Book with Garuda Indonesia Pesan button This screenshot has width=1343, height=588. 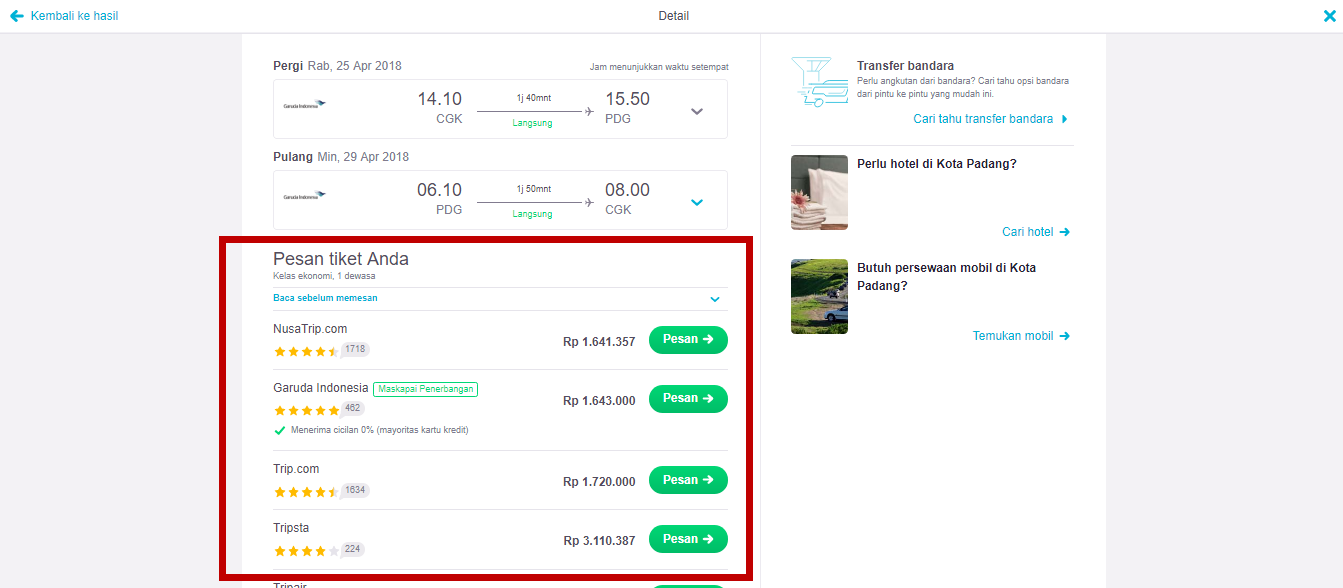(688, 399)
